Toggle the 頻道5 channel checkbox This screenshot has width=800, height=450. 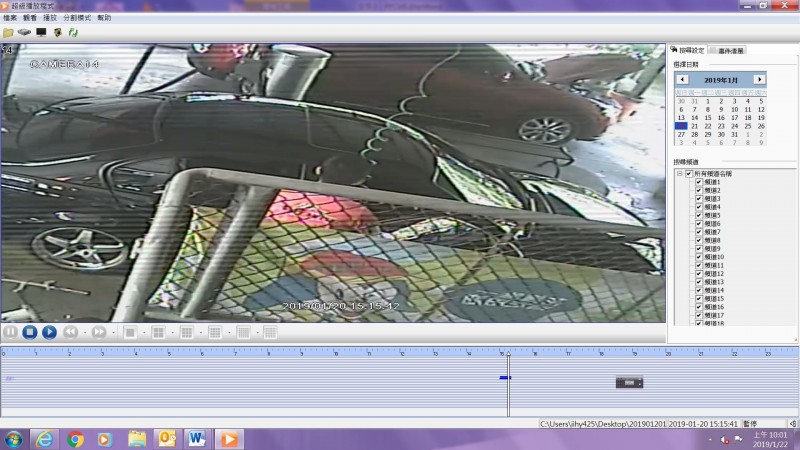click(698, 215)
